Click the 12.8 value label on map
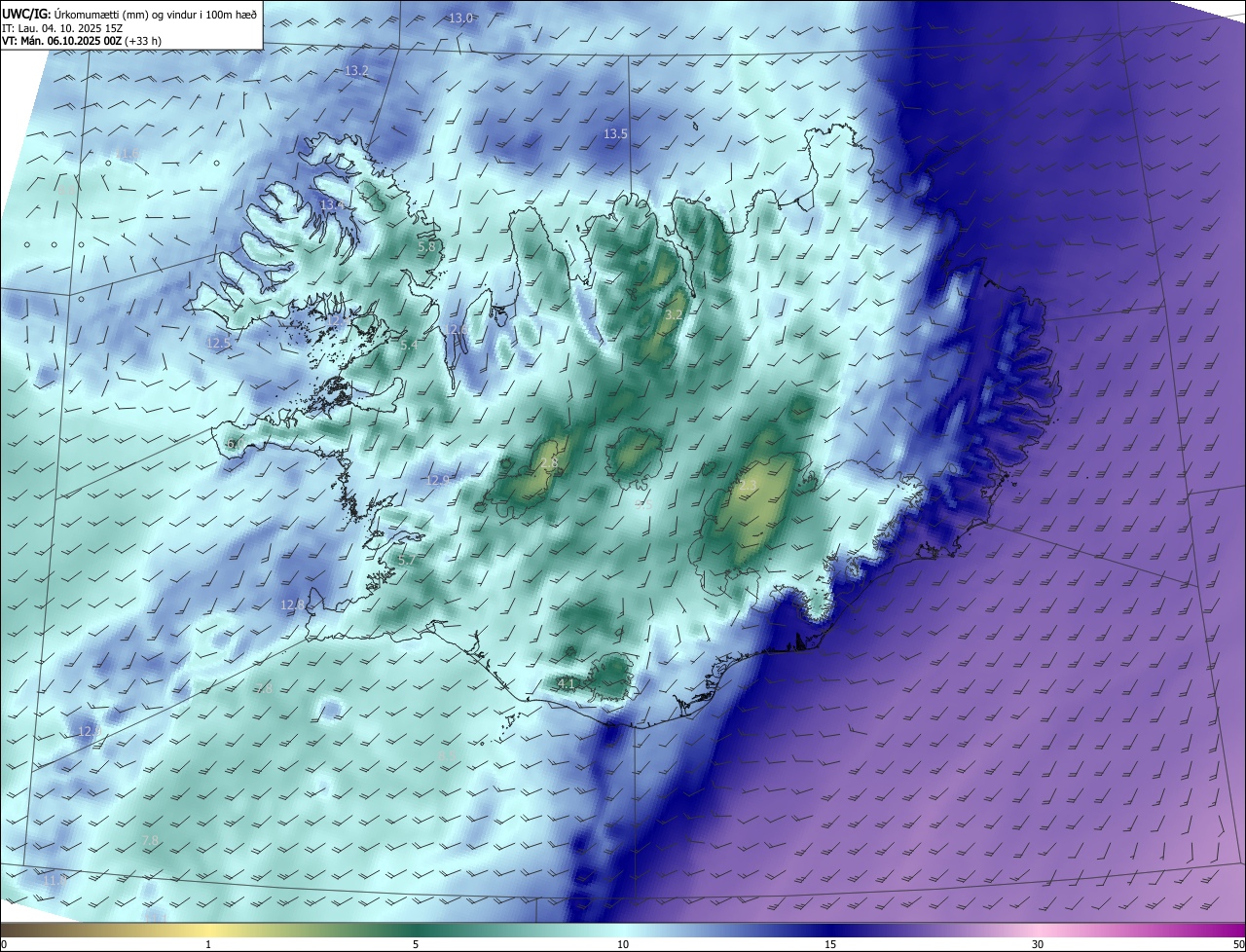This screenshot has width=1246, height=952. 293,604
